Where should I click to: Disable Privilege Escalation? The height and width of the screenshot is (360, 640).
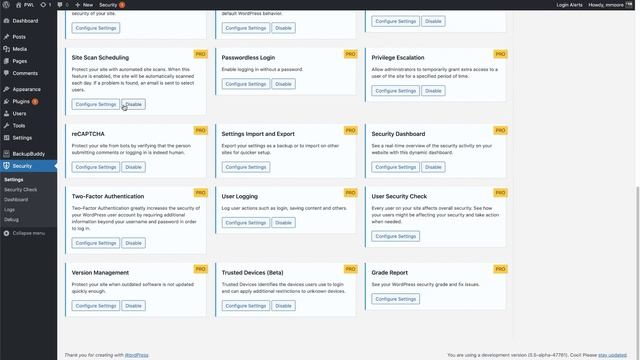click(433, 91)
